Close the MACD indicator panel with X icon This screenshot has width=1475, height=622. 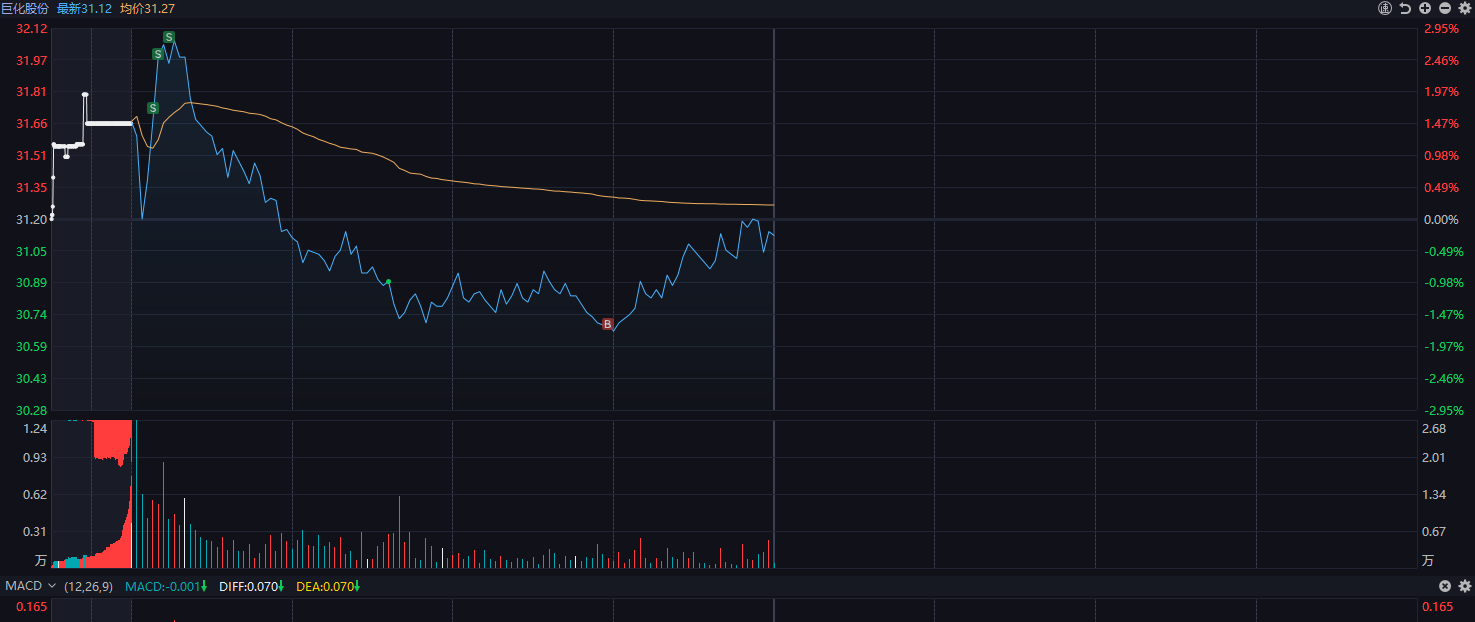(1445, 586)
